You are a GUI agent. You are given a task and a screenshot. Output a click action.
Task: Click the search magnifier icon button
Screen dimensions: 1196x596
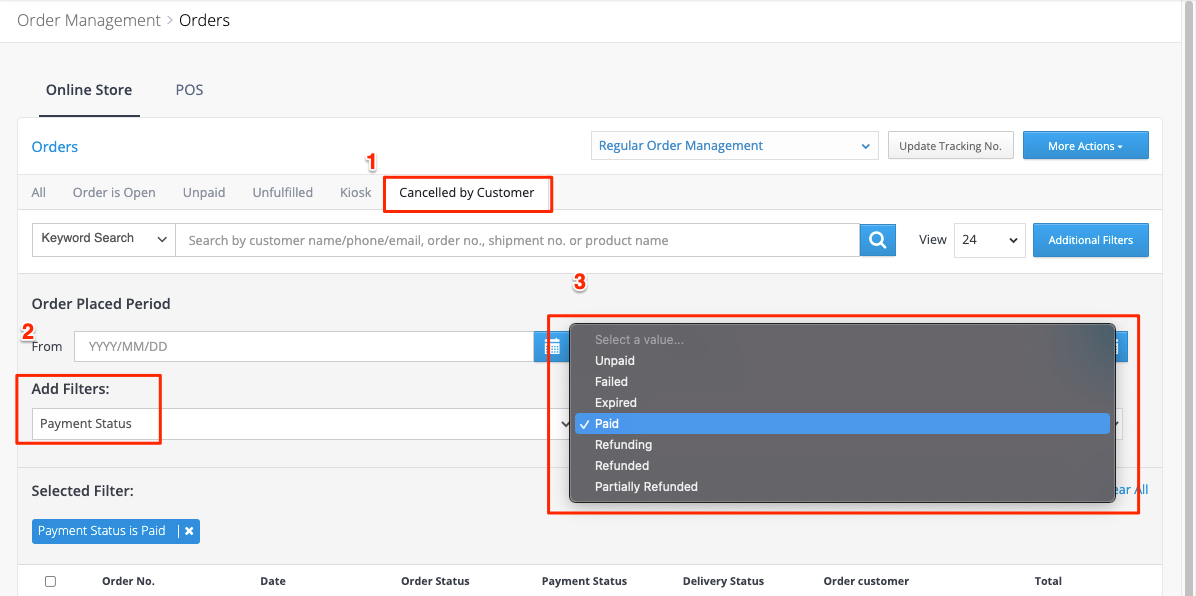coord(877,240)
